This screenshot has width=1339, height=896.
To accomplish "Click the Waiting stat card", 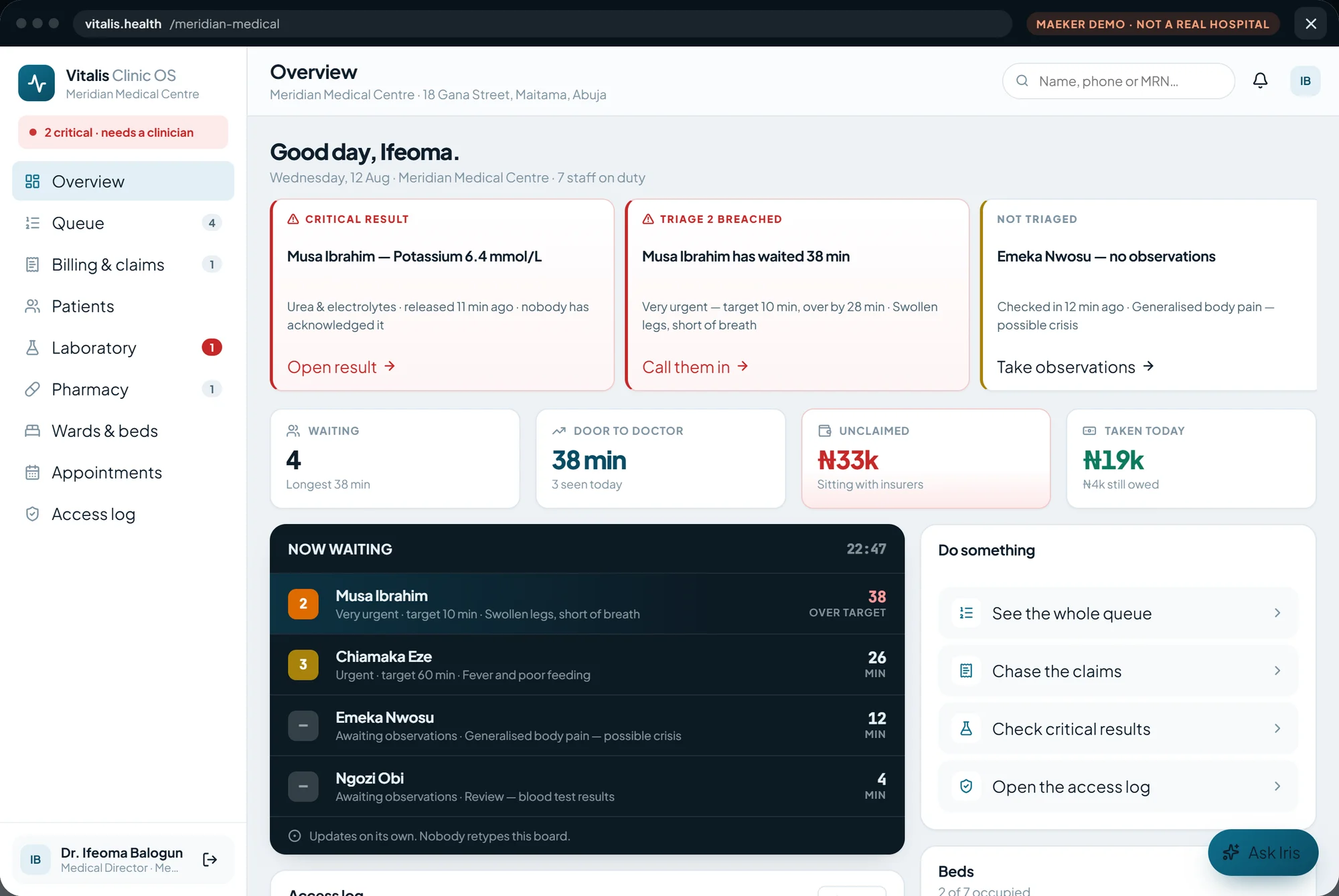I will pos(395,458).
